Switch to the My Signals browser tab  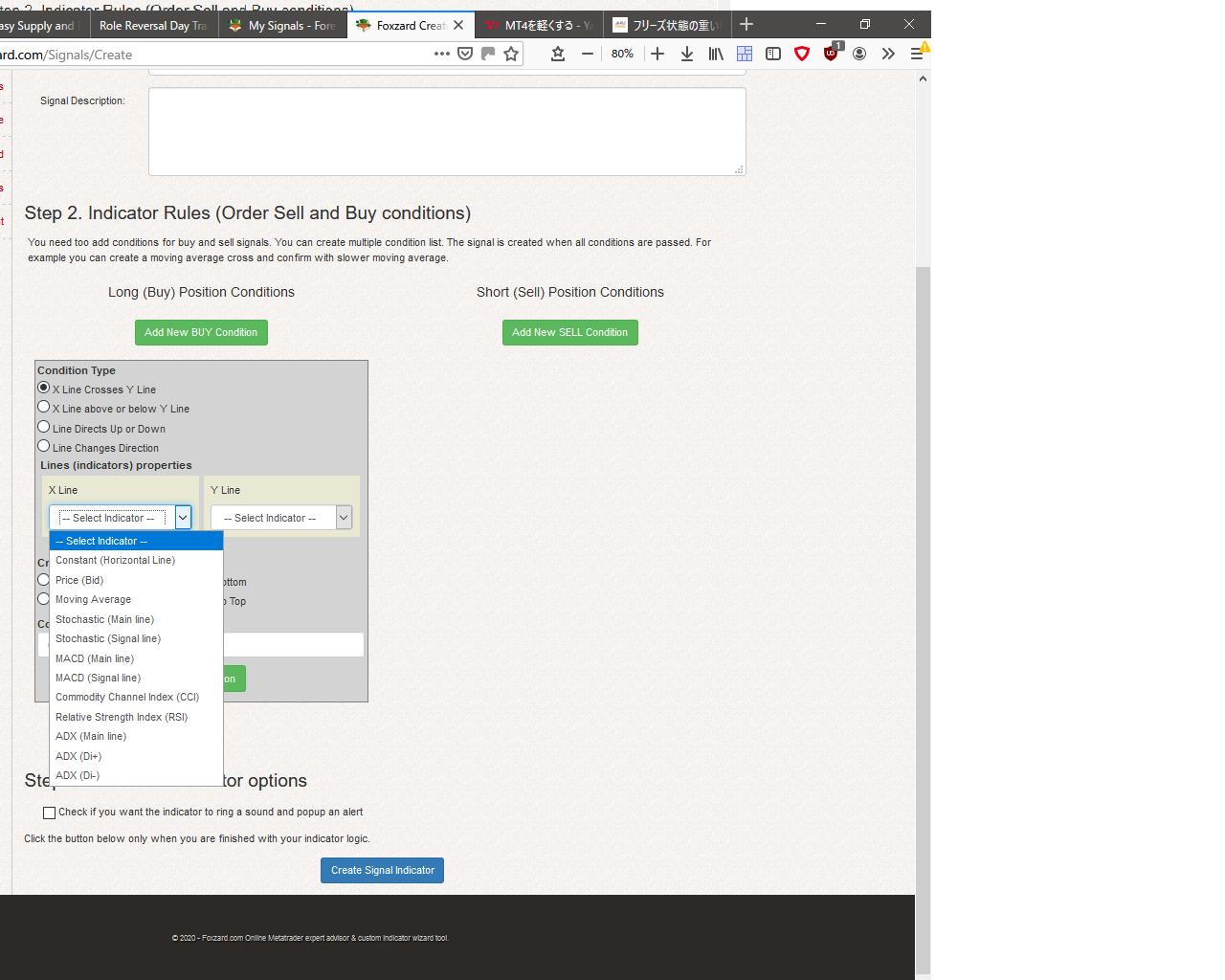click(282, 24)
